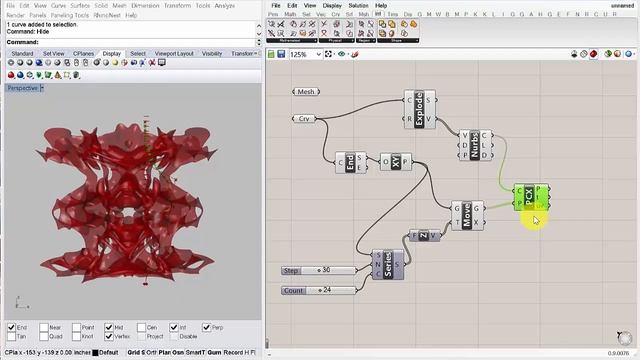This screenshot has height=360, width=640.
Task: Click the Move component on canvas
Action: click(467, 215)
